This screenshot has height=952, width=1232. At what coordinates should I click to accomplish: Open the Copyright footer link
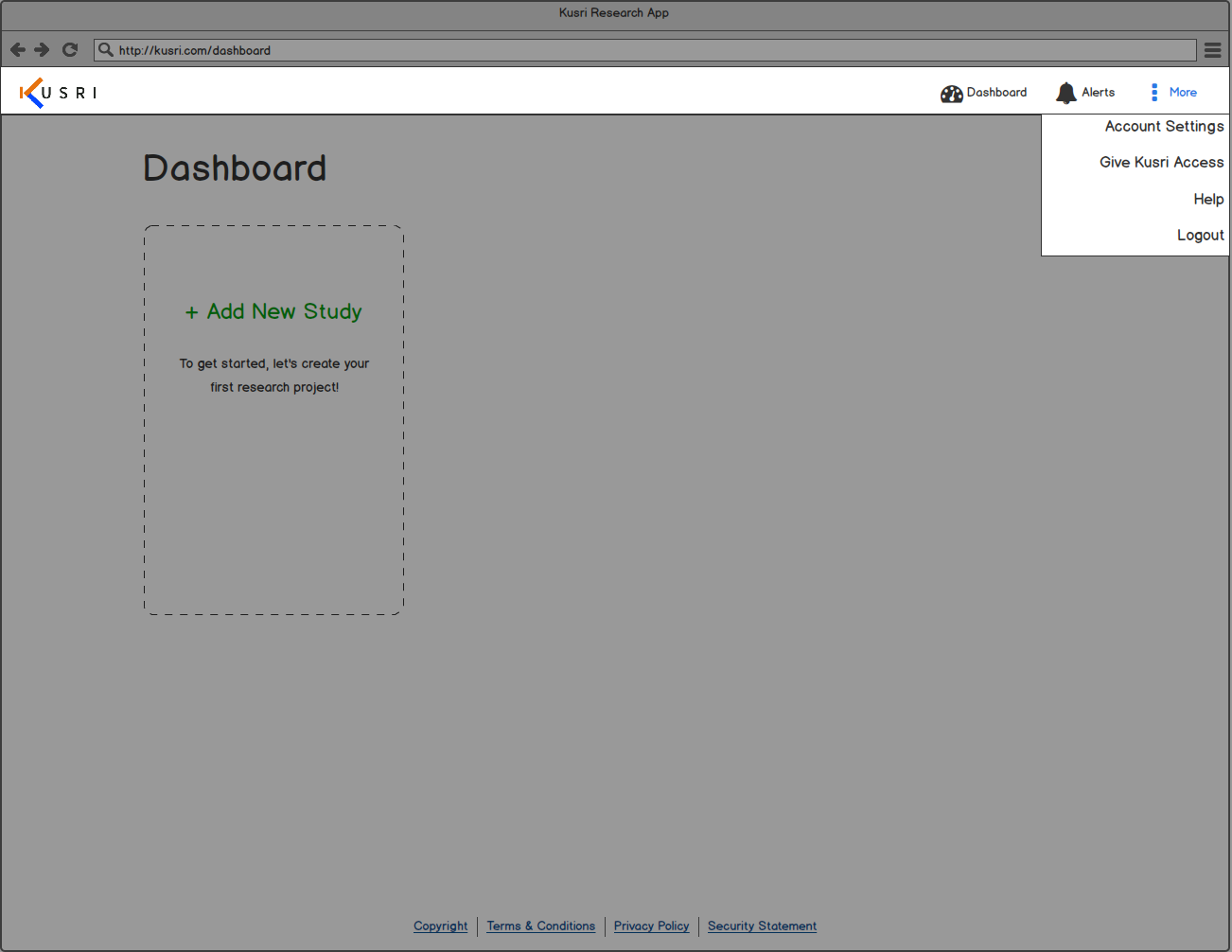(441, 926)
